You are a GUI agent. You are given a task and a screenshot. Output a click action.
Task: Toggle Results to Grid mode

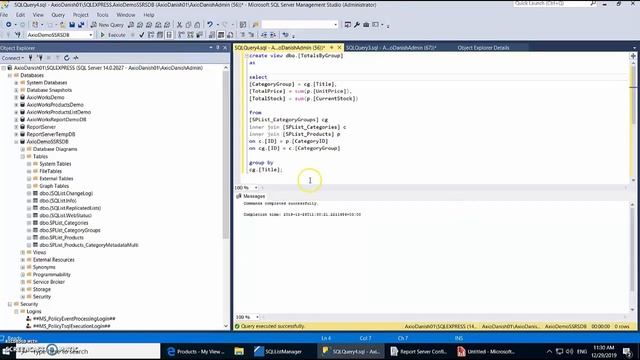coord(221,35)
